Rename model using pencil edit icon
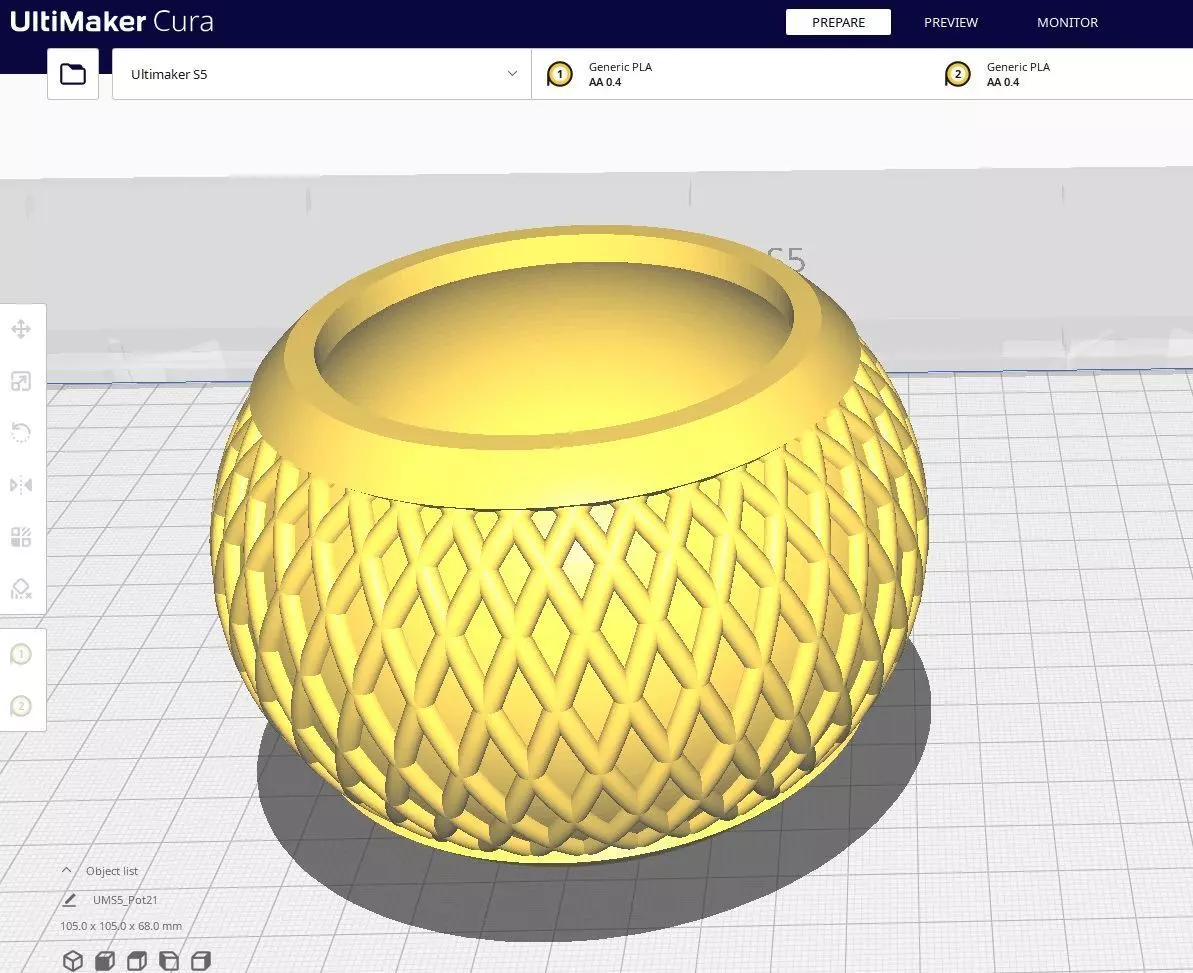 [69, 900]
